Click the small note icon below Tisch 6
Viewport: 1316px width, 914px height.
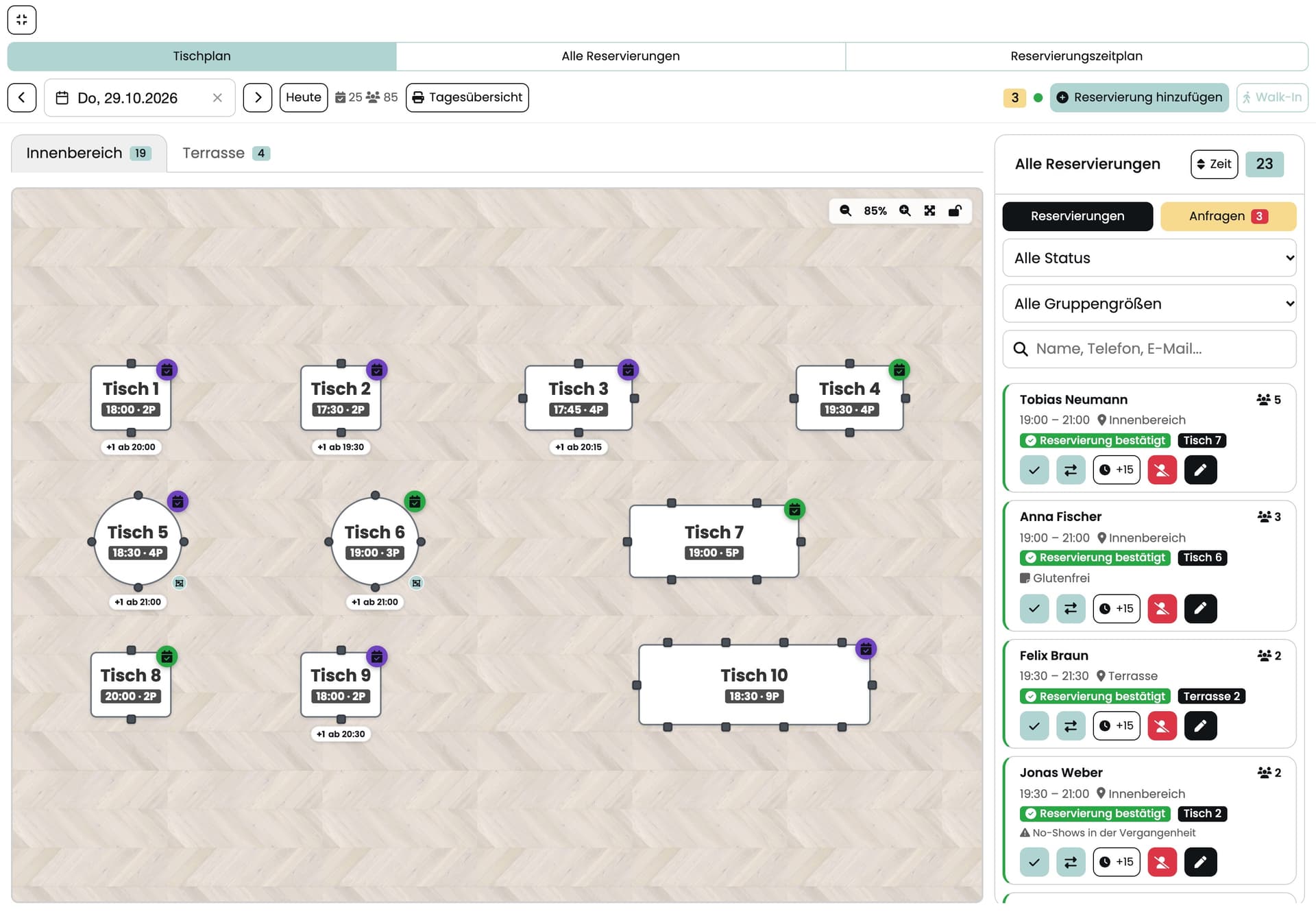[417, 583]
